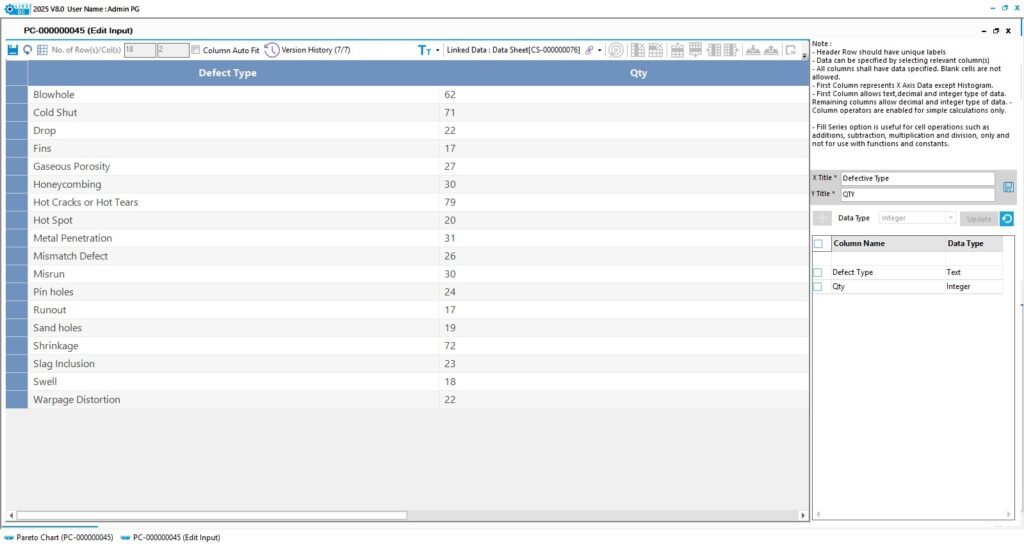1024x544 pixels.
Task: Select the Hot Cracks or Hot Tears cell
Action: (x=234, y=202)
